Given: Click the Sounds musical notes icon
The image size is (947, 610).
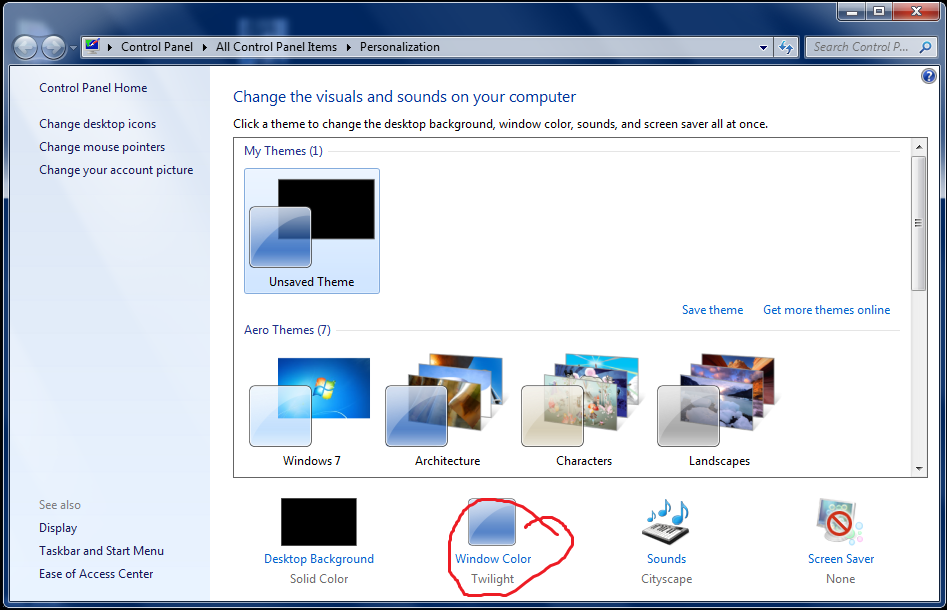Looking at the screenshot, I should (667, 522).
